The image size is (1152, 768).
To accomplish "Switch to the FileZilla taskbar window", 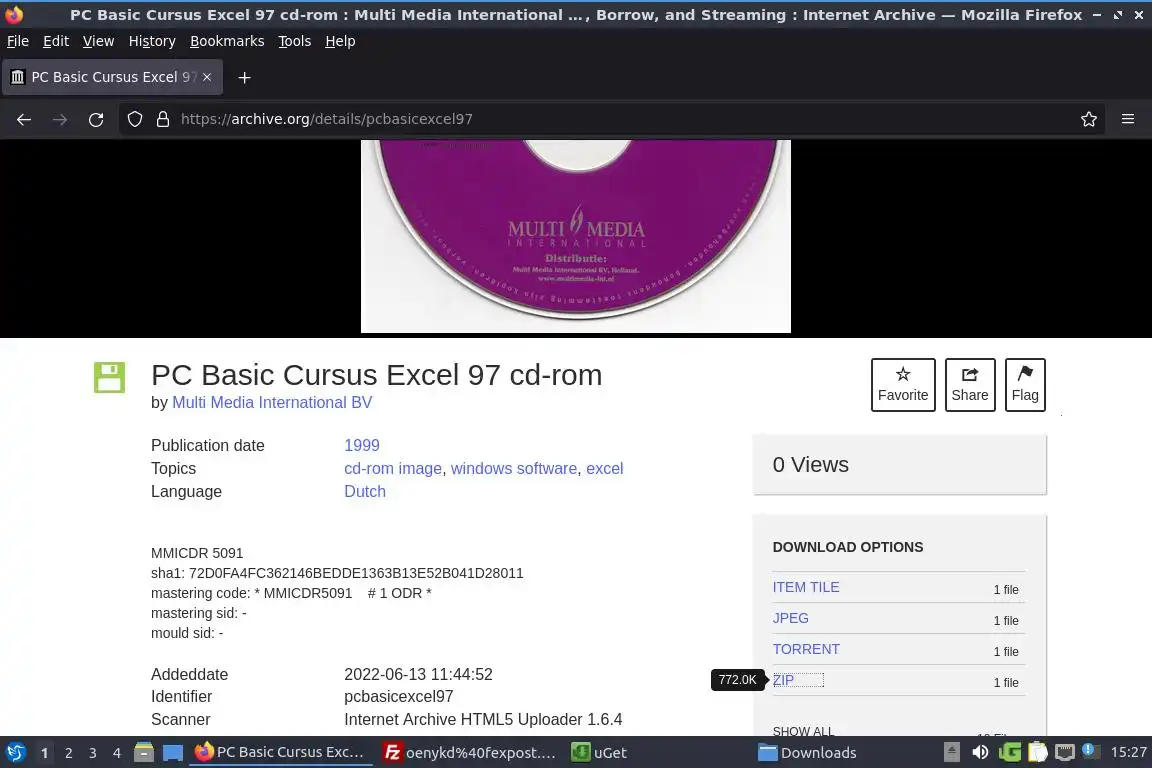I will [469, 753].
